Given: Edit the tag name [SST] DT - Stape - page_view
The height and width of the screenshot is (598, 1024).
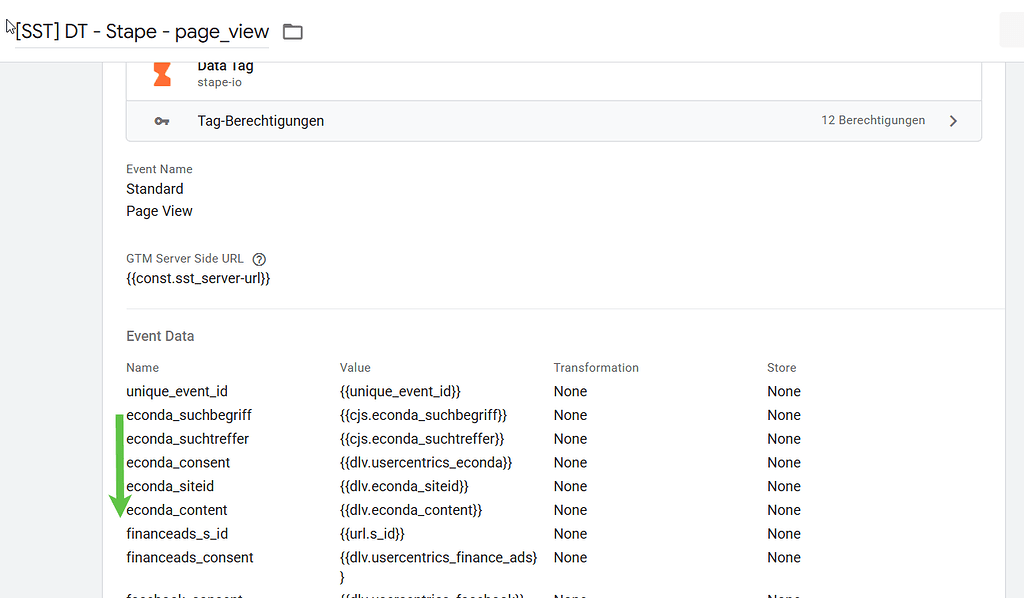Looking at the screenshot, I should coord(141,31).
